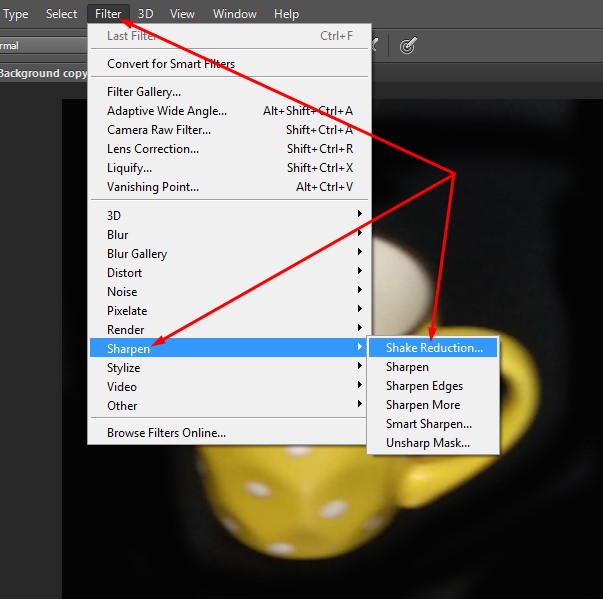Choose Shake Reduction filter
Viewport: 603px width, 599px height.
433,348
